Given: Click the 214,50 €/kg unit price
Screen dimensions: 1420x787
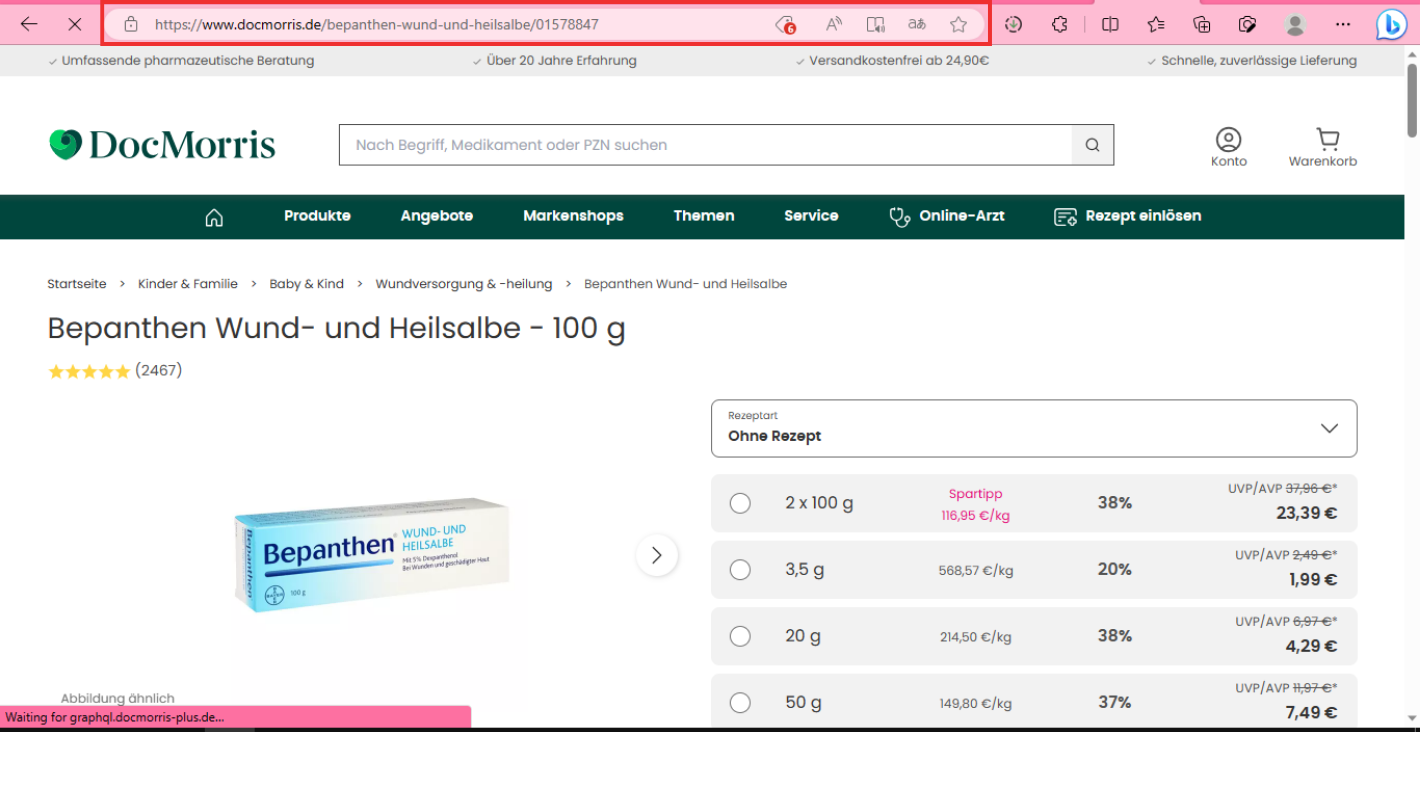Looking at the screenshot, I should 976,637.
